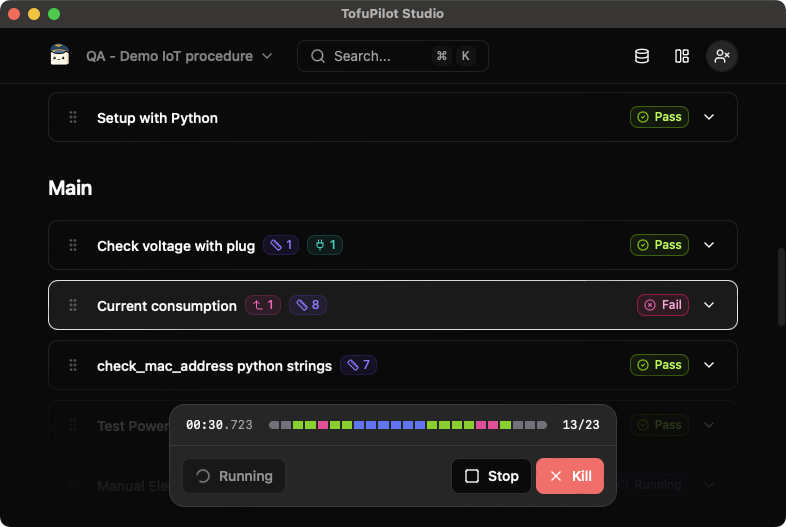Image resolution: width=786 pixels, height=527 pixels.
Task: Select the Setup with Python title
Action: coord(157,118)
